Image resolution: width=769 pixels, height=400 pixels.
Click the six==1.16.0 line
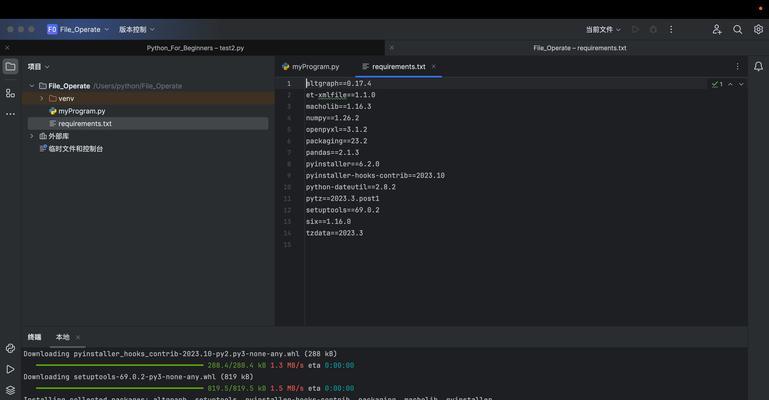point(328,222)
